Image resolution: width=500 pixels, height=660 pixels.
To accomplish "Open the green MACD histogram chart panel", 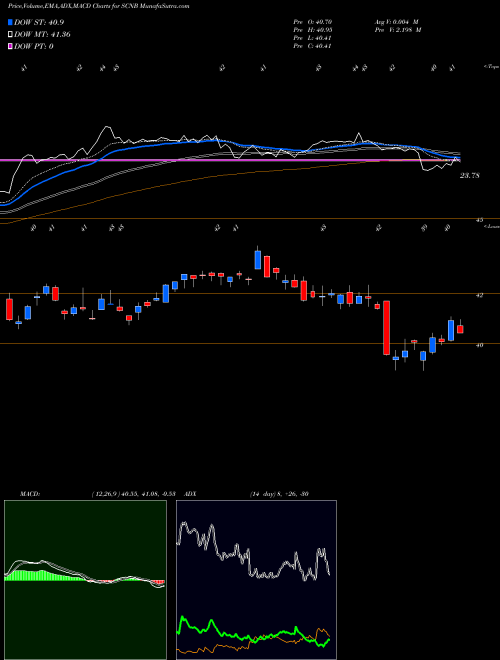I will tap(85, 580).
